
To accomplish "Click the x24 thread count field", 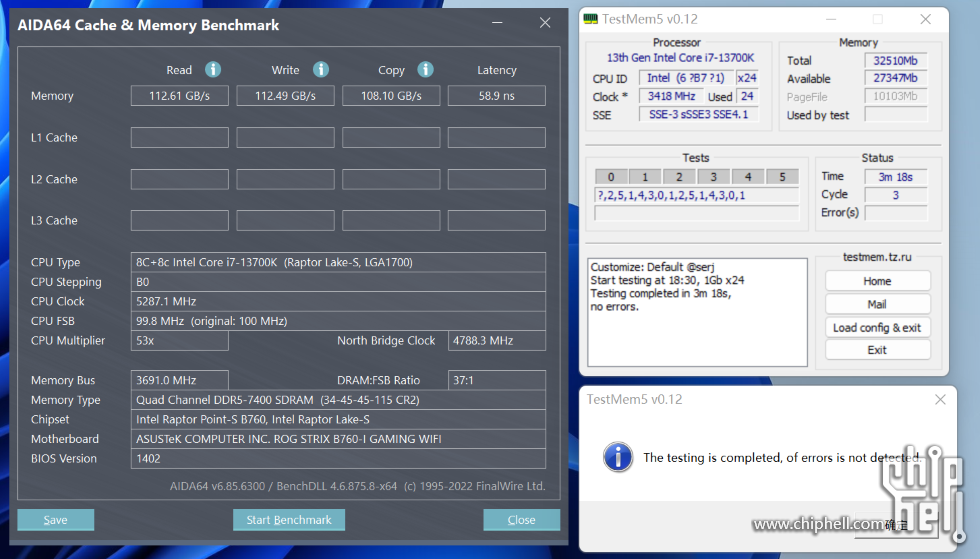I will pos(748,78).
